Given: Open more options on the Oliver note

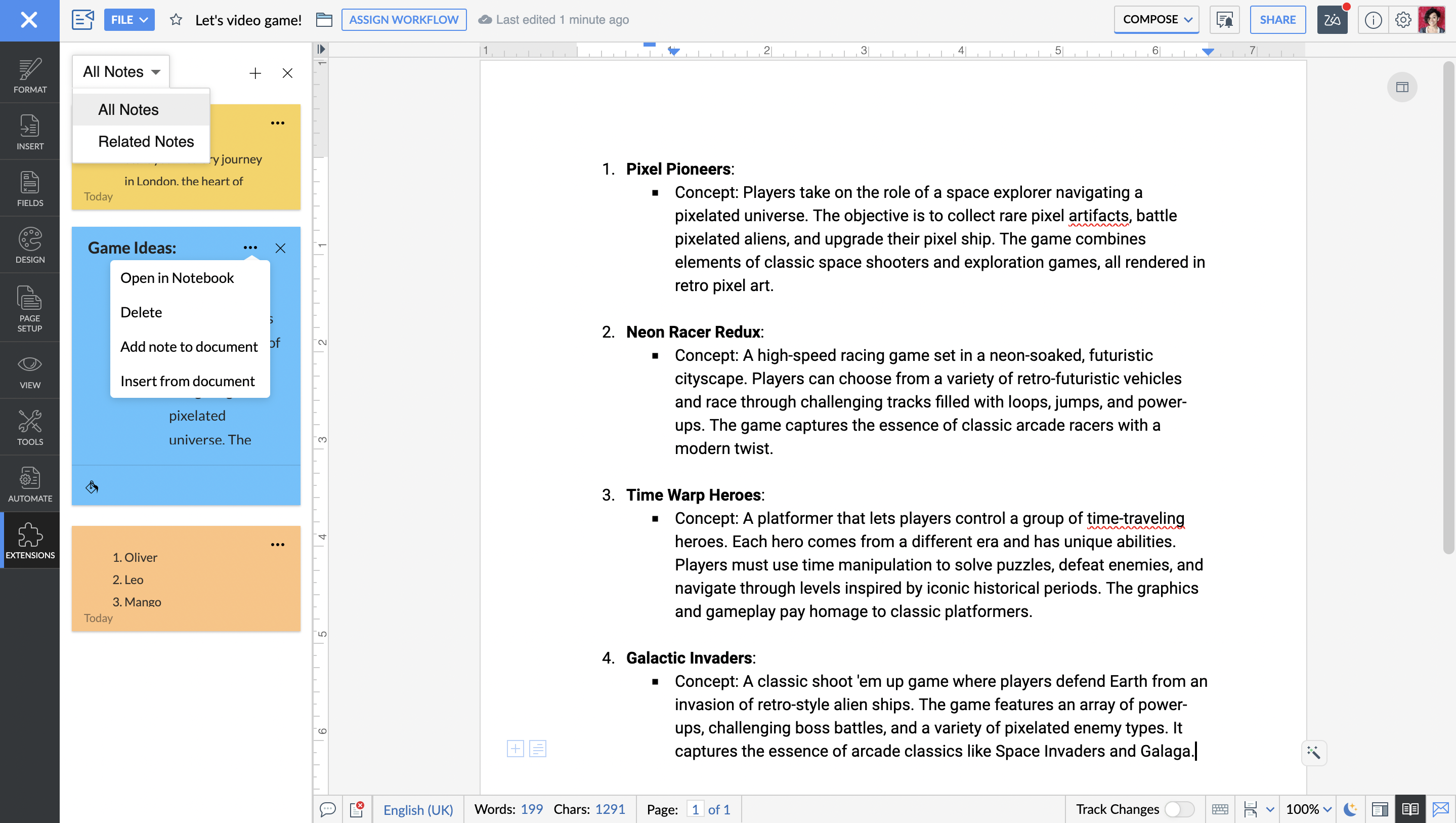Looking at the screenshot, I should [x=278, y=544].
